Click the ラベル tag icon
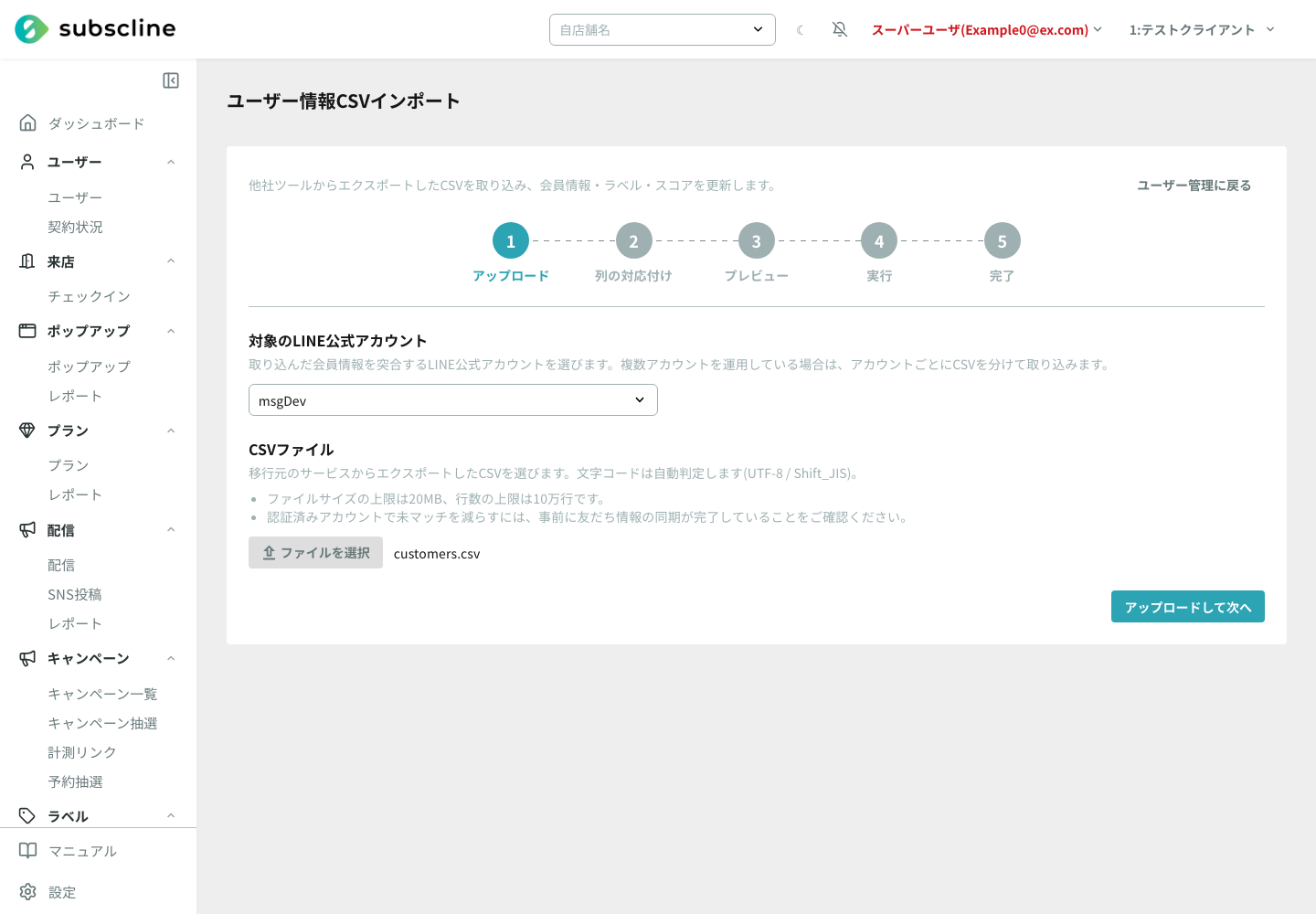The height and width of the screenshot is (914, 1316). pyautogui.click(x=27, y=815)
